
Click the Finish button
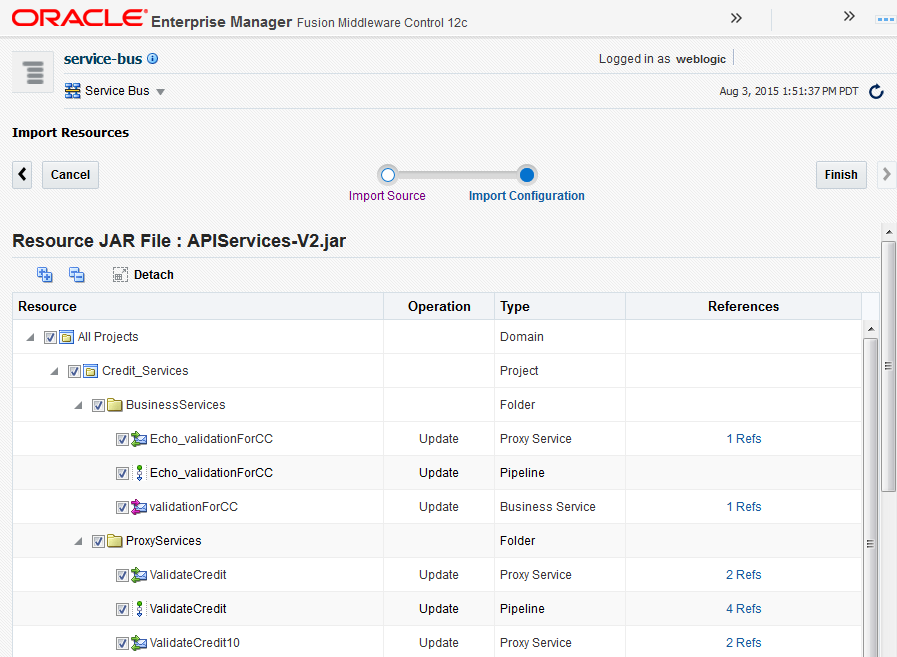tap(841, 175)
